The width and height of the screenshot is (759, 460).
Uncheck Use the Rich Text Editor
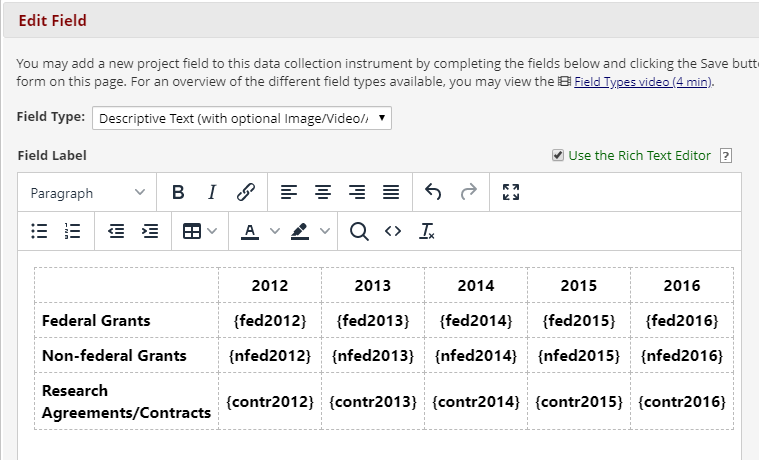[x=558, y=155]
